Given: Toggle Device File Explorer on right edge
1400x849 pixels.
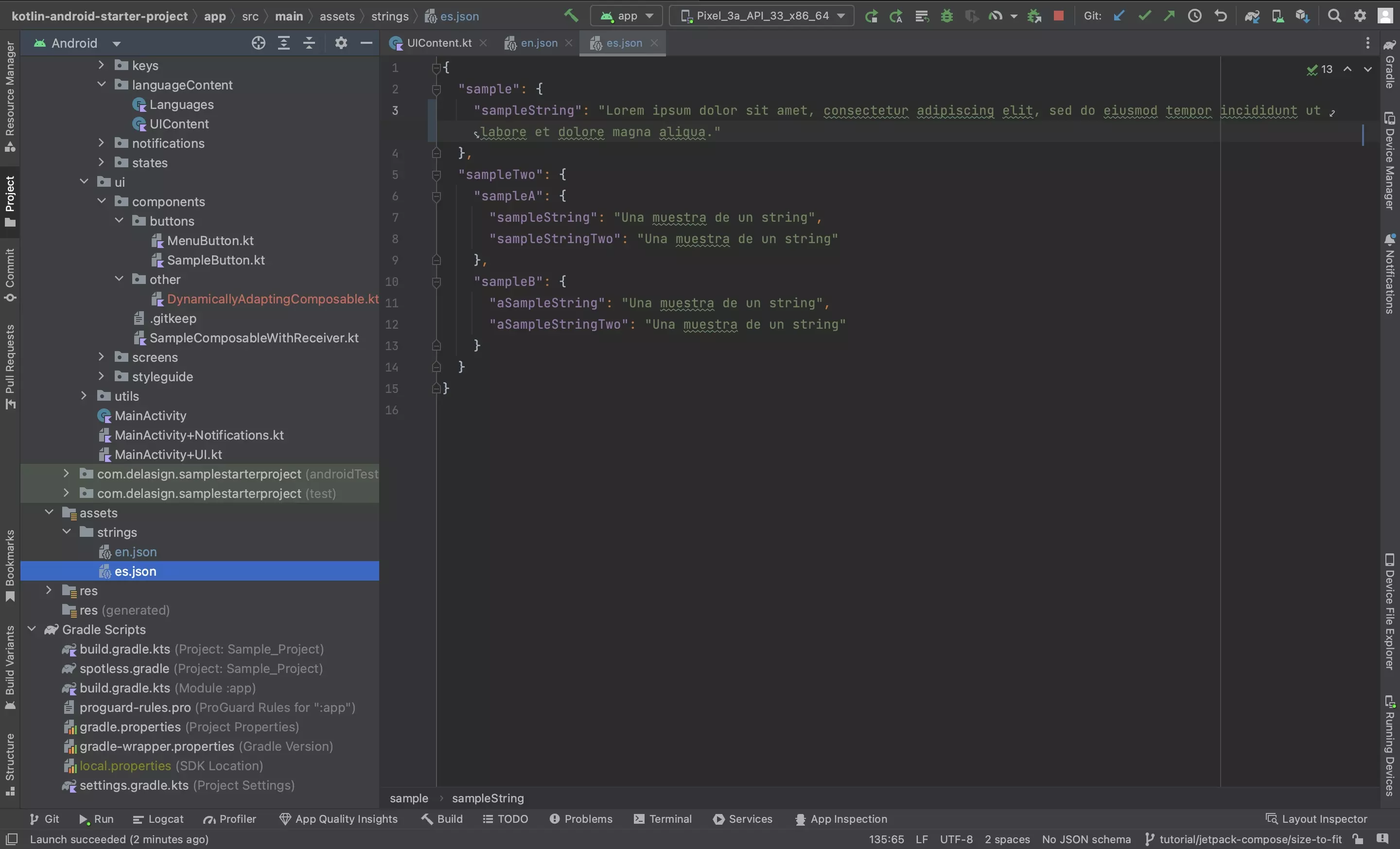Looking at the screenshot, I should 1390,611.
